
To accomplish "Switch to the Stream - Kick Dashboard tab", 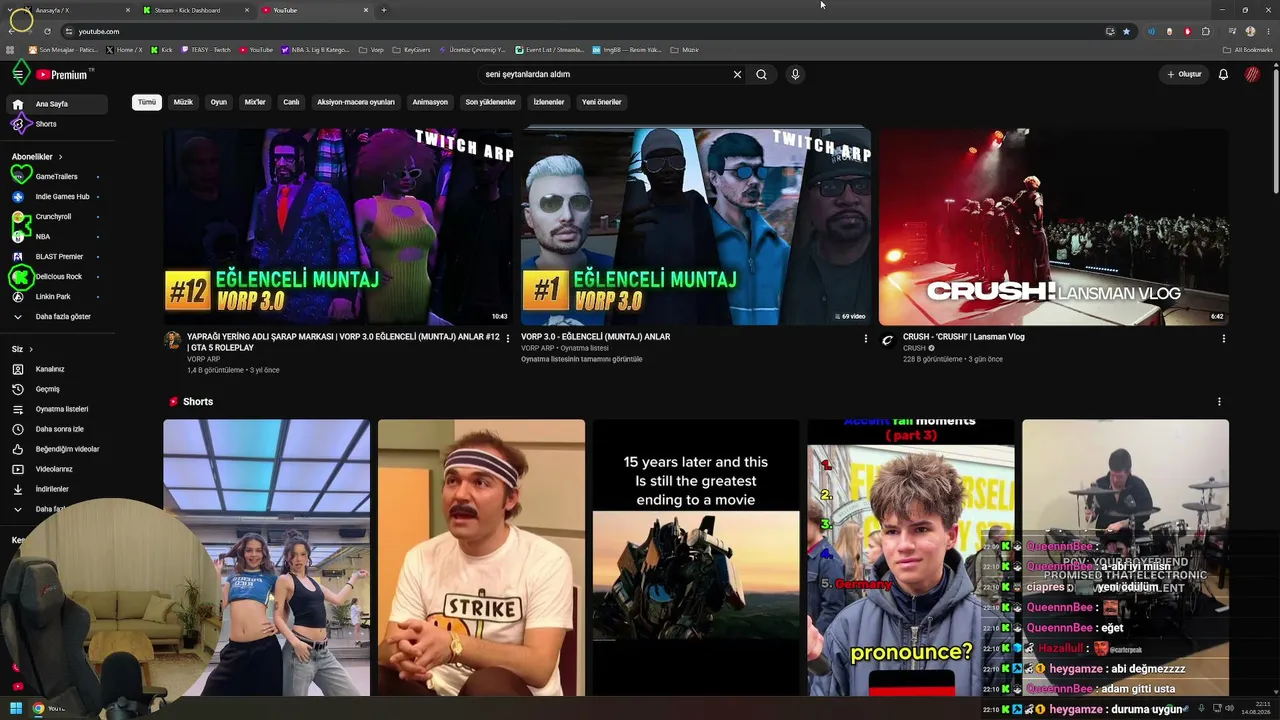I will point(197,10).
